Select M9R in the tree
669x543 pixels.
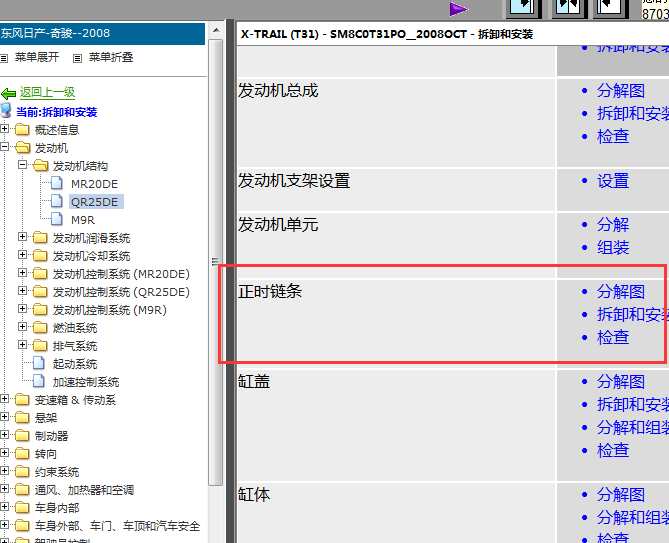tap(83, 220)
